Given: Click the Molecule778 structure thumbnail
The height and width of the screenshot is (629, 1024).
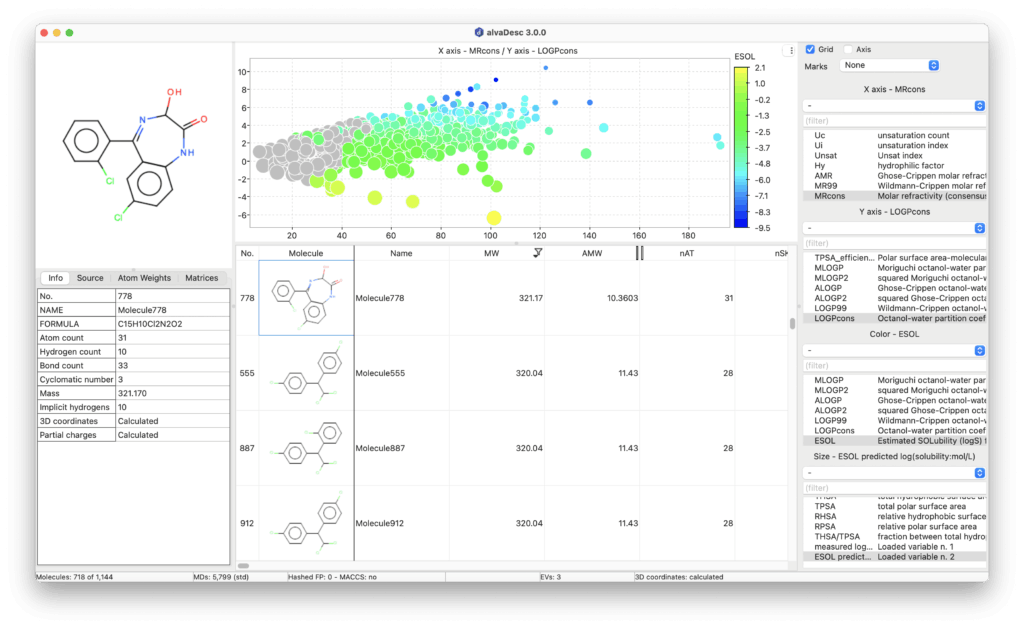Looking at the screenshot, I should coord(306,298).
